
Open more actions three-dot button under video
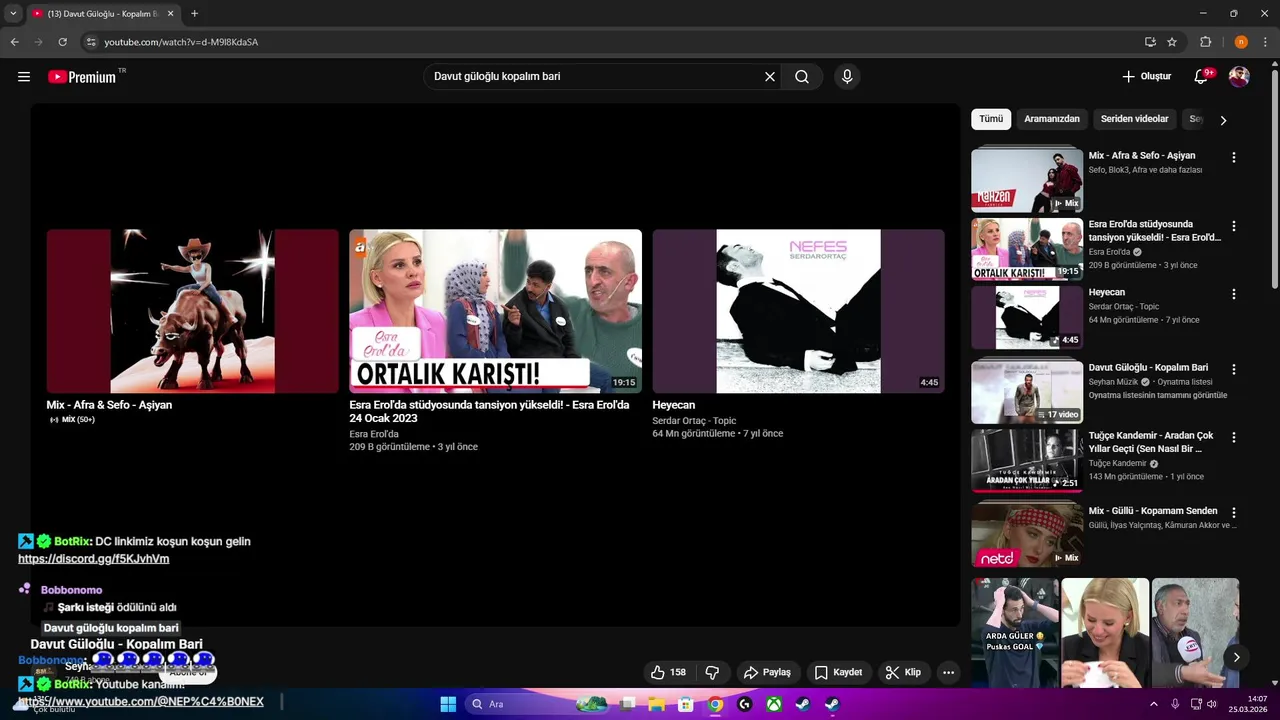tap(948, 672)
